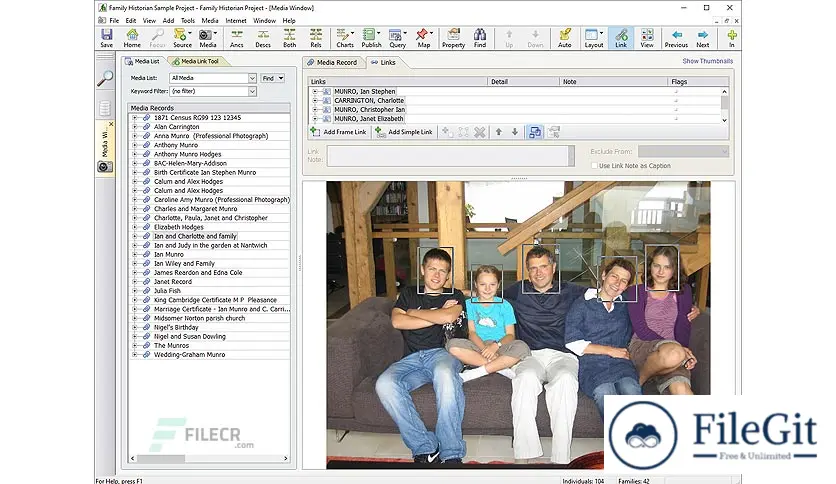Select MUNRO, Janet Elizabeth link row
The image size is (836, 484).
(x=369, y=119)
